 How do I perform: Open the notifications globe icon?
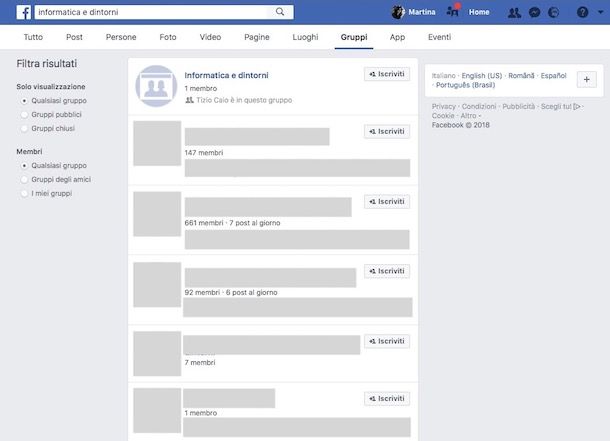point(553,13)
